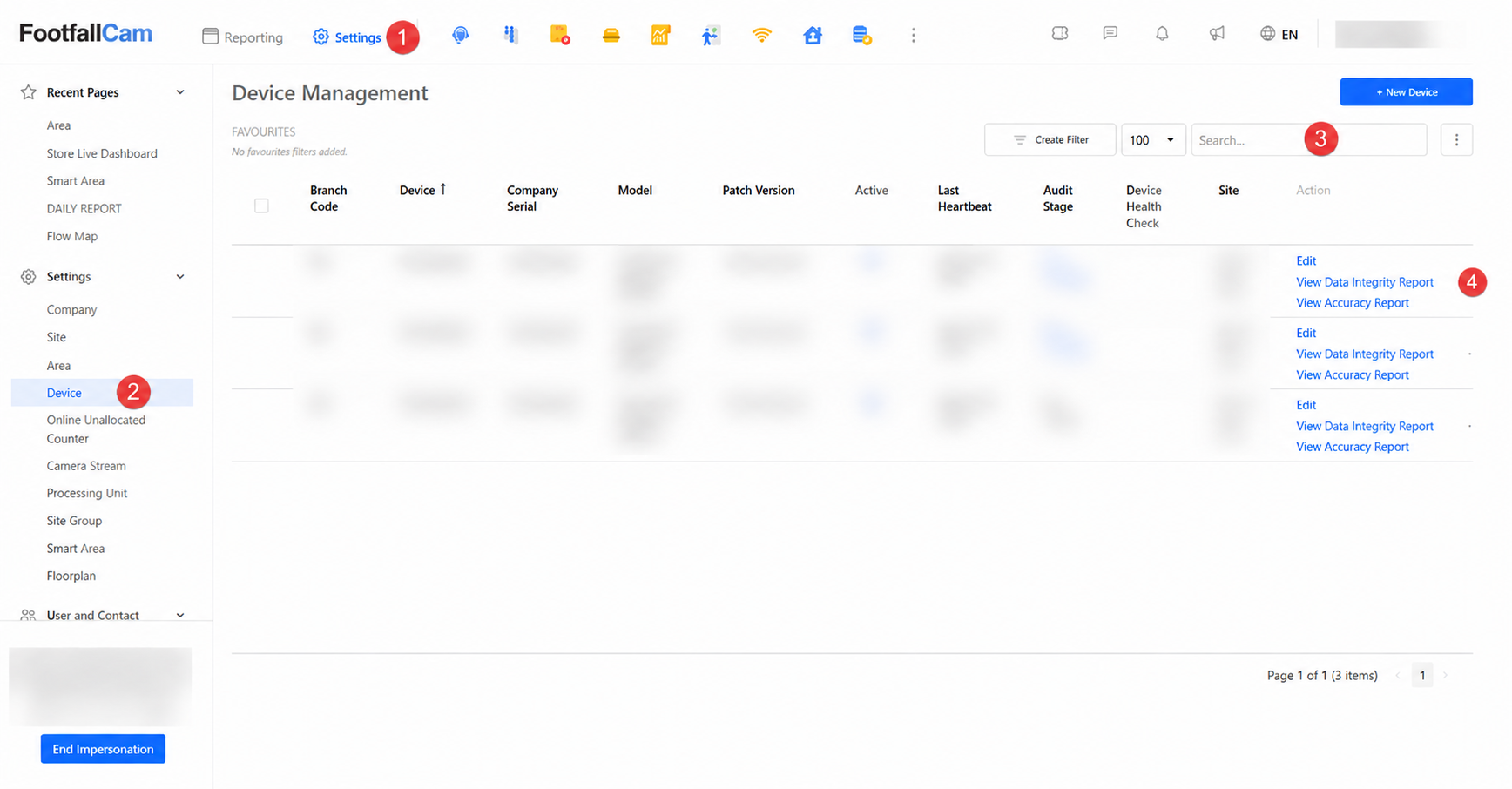The height and width of the screenshot is (789, 1512).
Task: Select Site in Settings sidebar
Action: pyautogui.click(x=56, y=337)
